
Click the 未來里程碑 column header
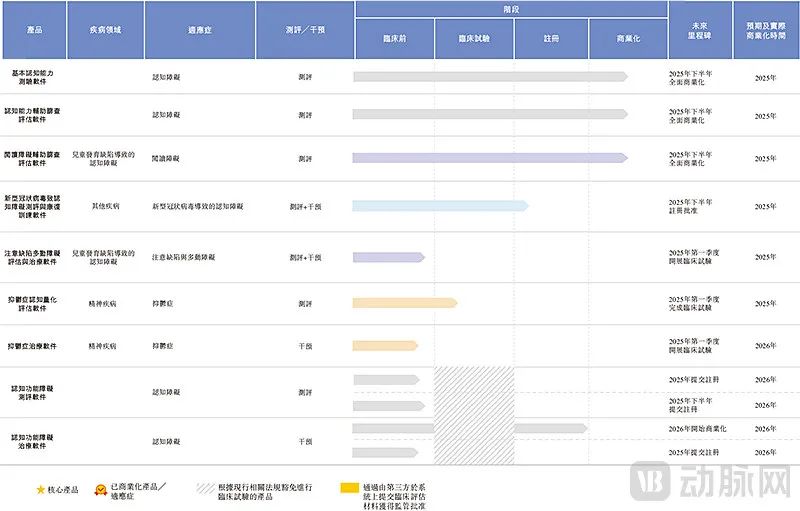pos(700,30)
